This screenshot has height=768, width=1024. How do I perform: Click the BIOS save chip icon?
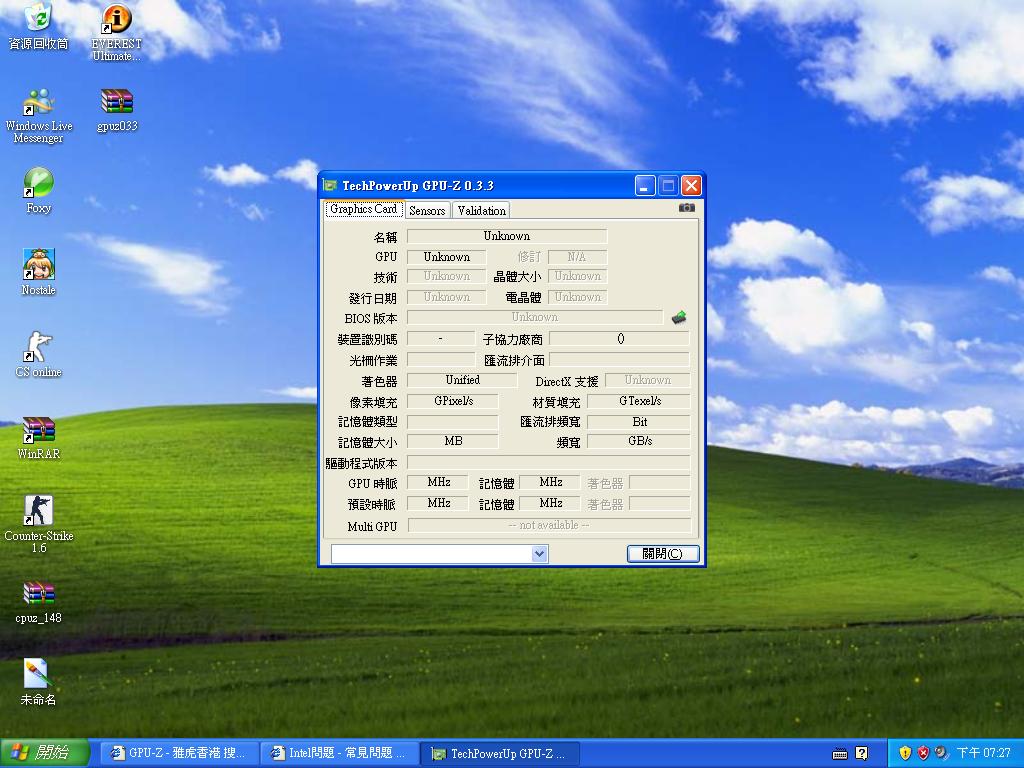[x=679, y=317]
